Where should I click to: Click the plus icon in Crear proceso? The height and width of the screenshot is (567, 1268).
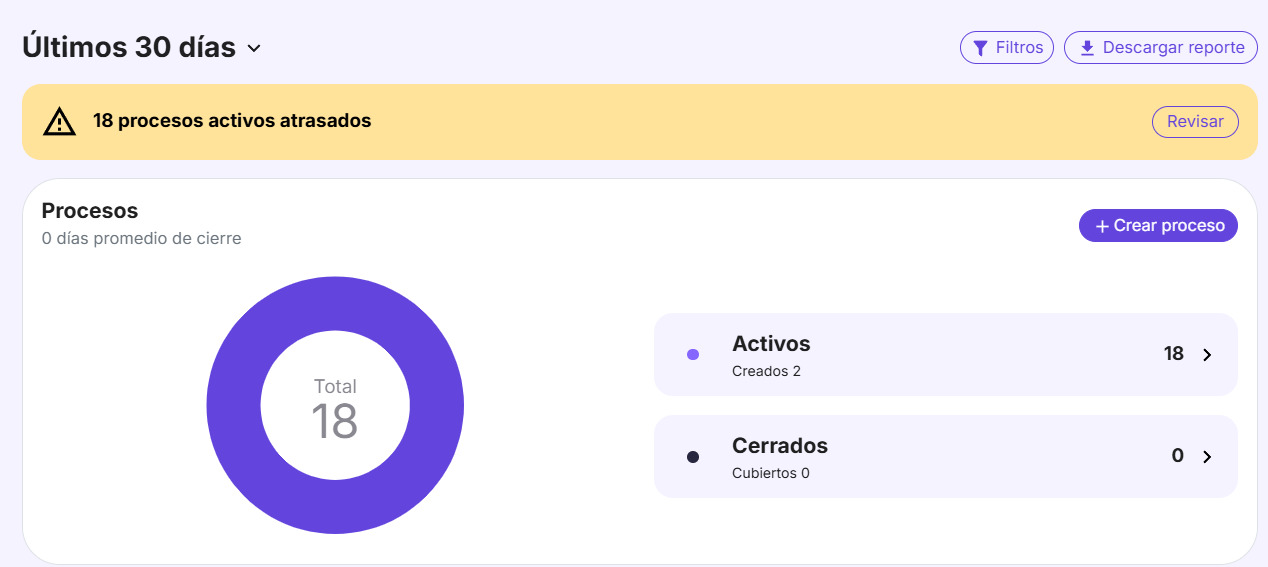pyautogui.click(x=1102, y=227)
